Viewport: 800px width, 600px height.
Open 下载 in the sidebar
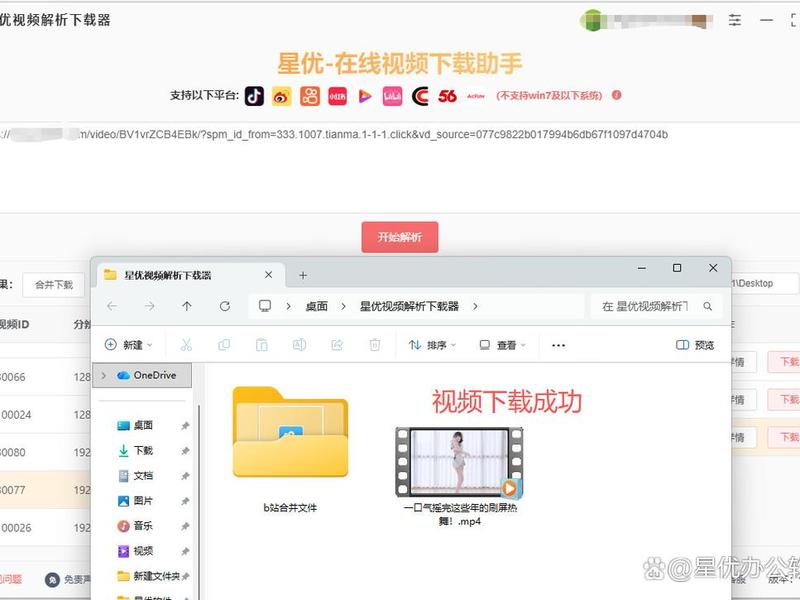tap(143, 450)
